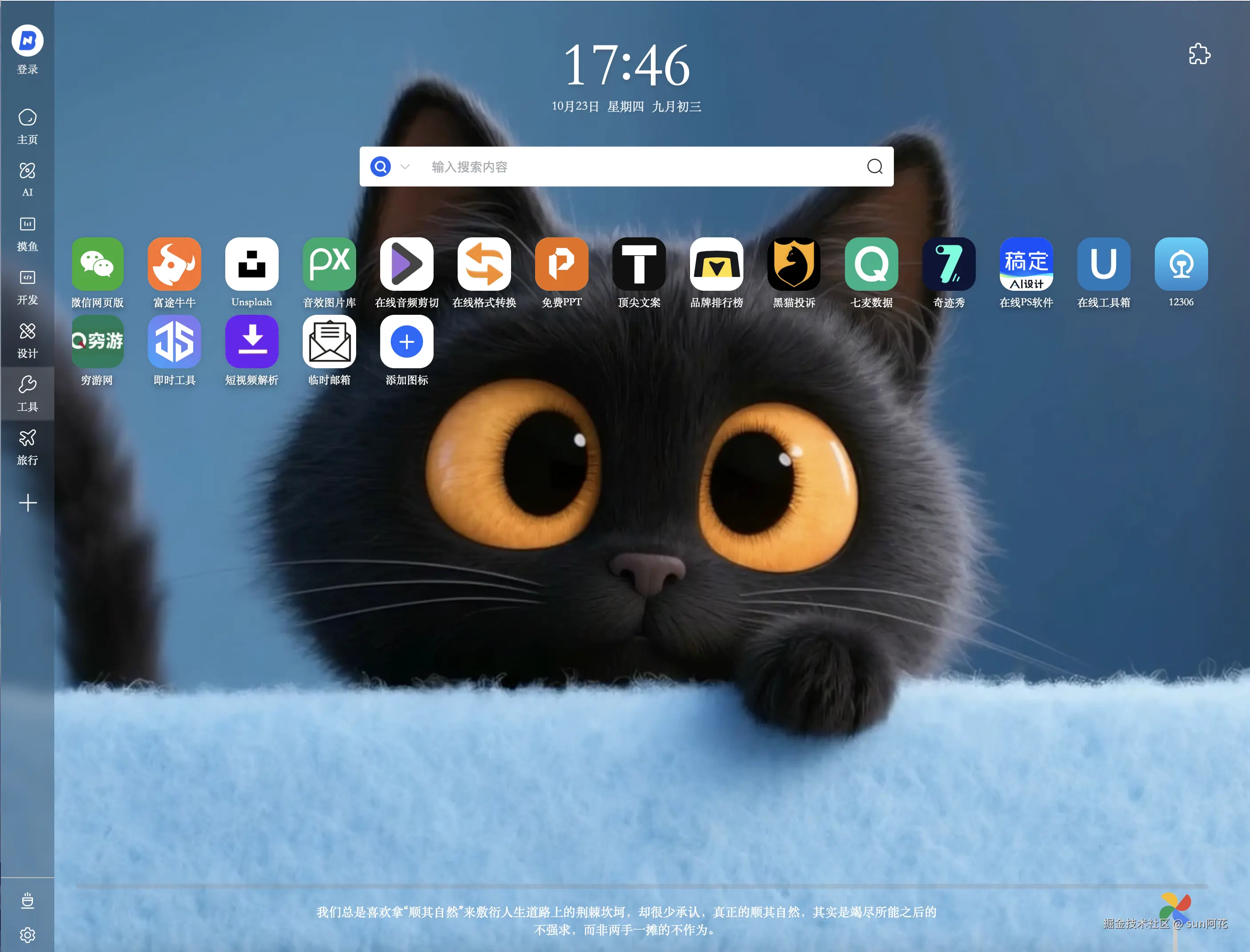Viewport: 1250px width, 952px height.
Task: Open the 稿定 在线PS软件 icon
Action: coord(1026,264)
